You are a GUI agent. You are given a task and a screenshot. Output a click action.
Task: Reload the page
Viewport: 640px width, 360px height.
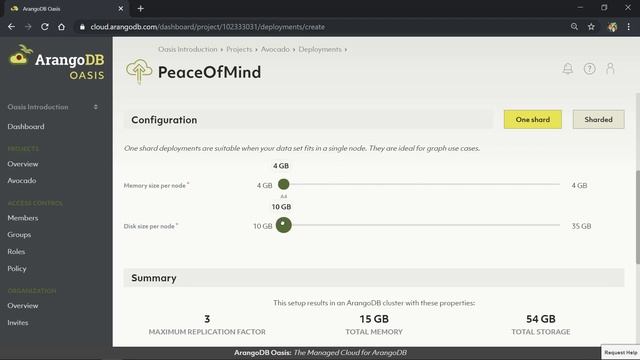point(44,27)
